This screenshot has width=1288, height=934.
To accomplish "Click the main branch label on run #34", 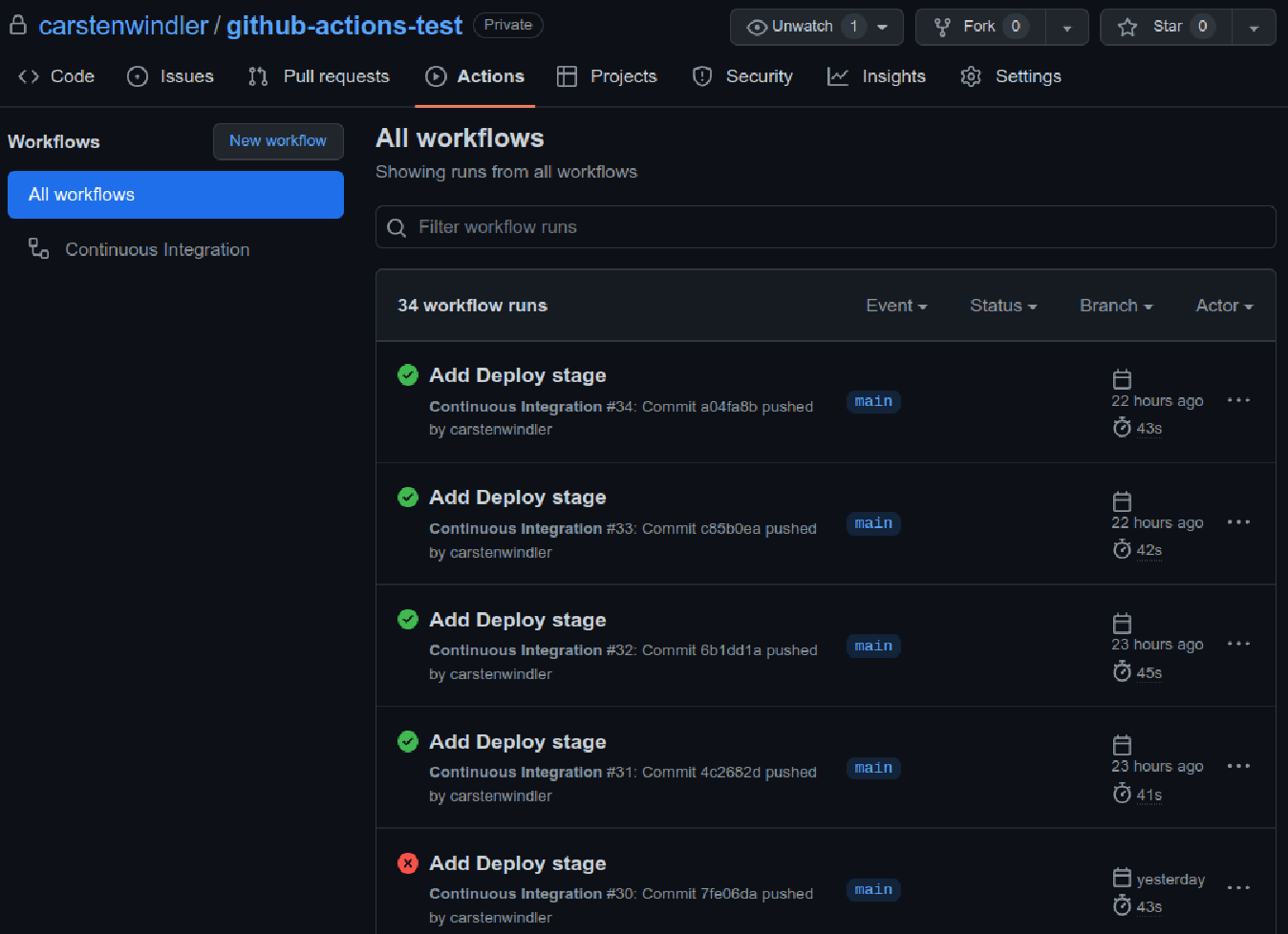I will pos(873,401).
